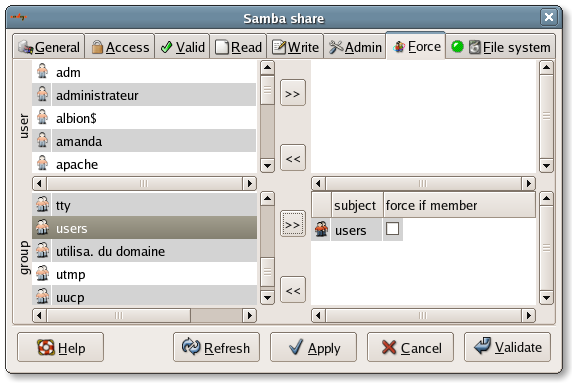Add selected group with >> button

293,224
